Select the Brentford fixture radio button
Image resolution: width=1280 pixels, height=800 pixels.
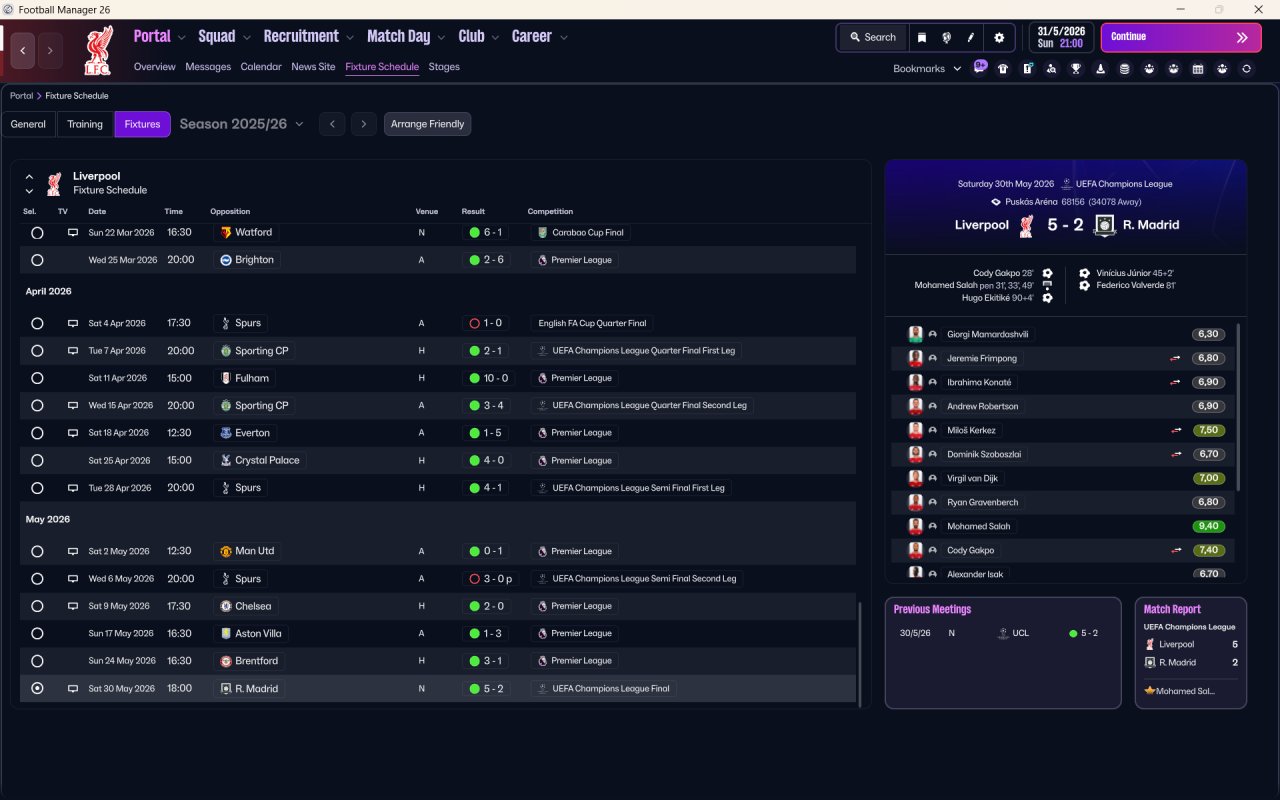(37, 661)
